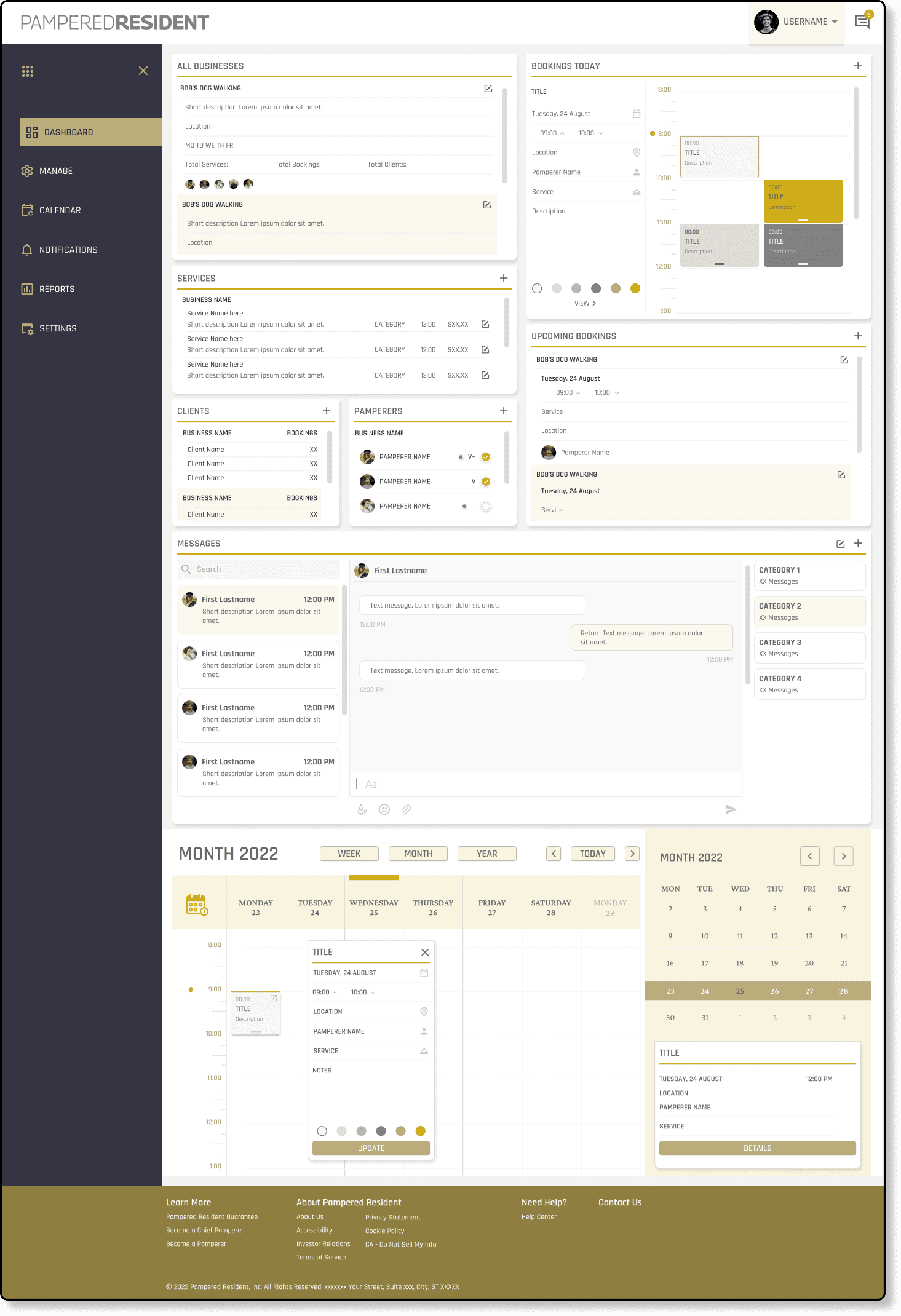
Task: Click the calendar clock icon in week view
Action: [197, 904]
